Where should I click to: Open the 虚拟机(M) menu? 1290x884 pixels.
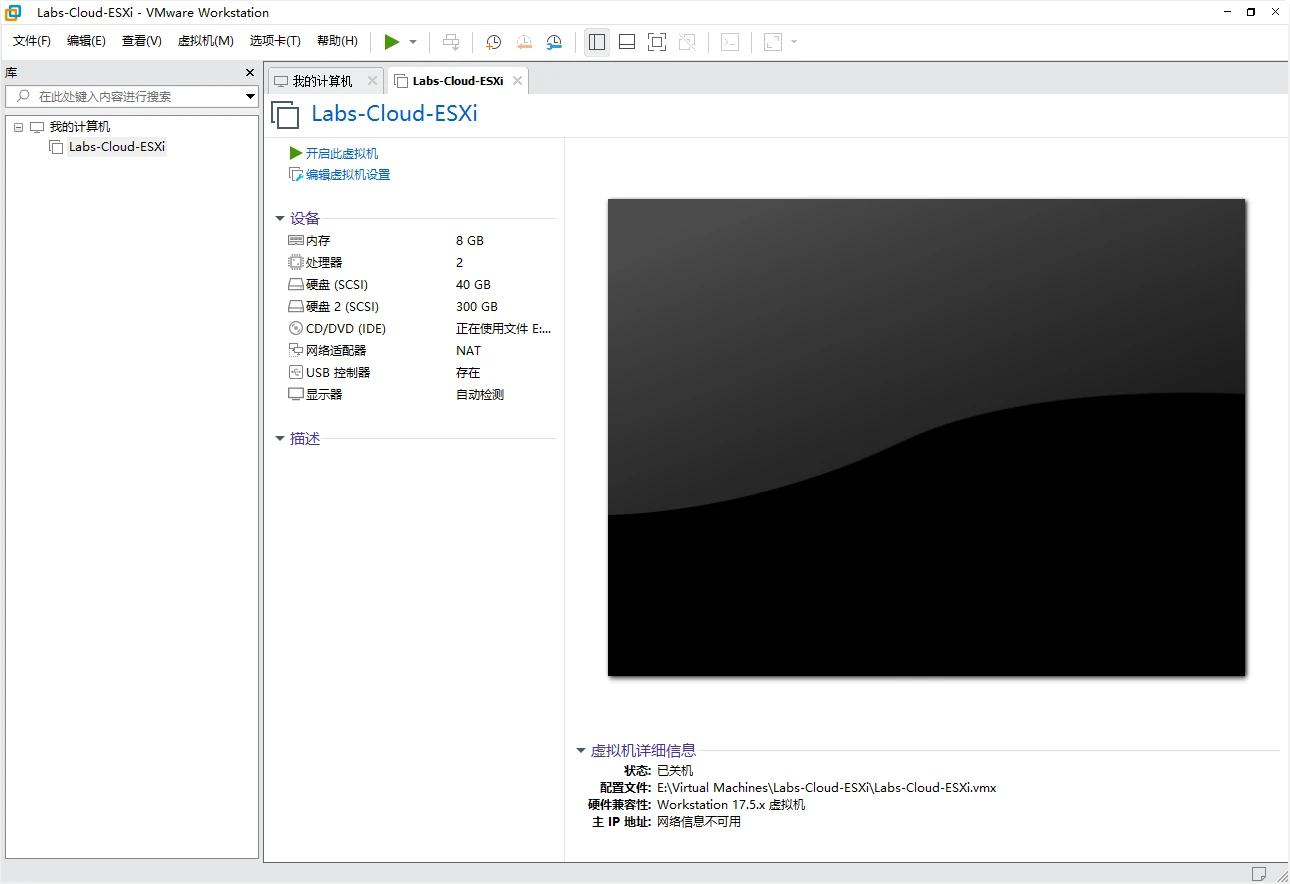(x=205, y=41)
